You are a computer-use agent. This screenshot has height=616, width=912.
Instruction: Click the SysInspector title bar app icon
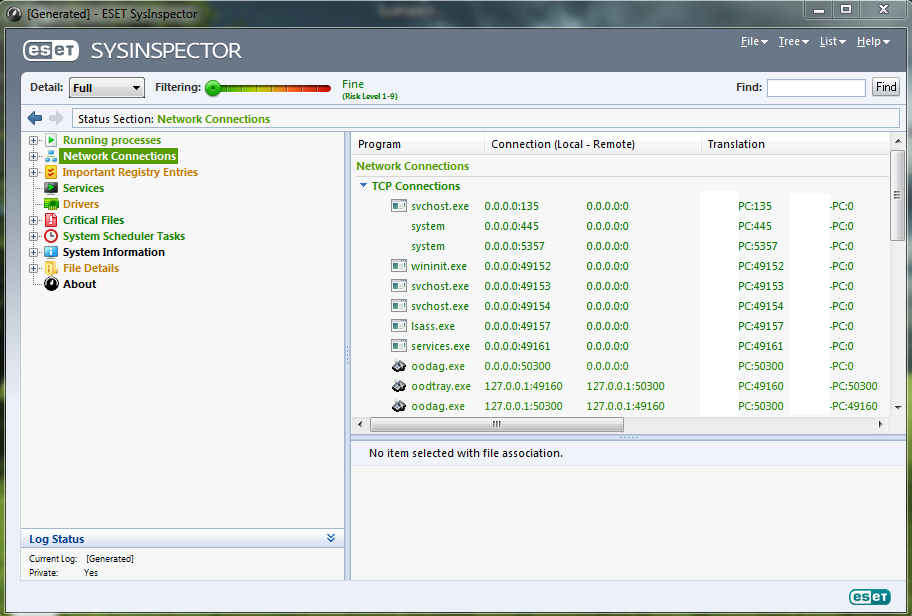(13, 13)
